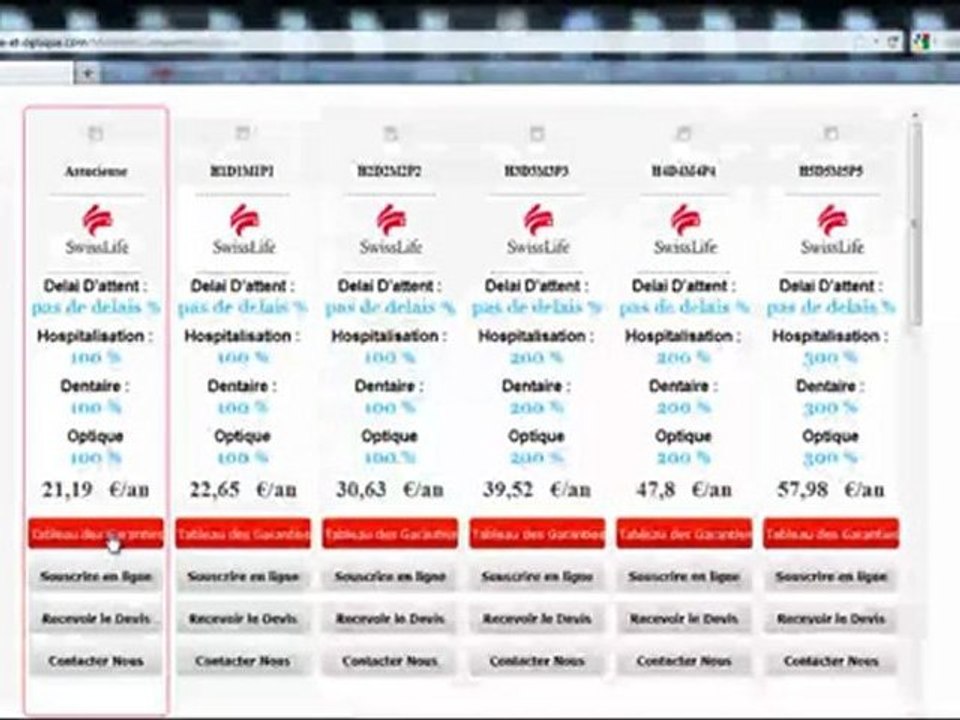960x720 pixels.
Task: Tick the checkbox above the 21,19 €/an offer
Action: pyautogui.click(x=96, y=133)
